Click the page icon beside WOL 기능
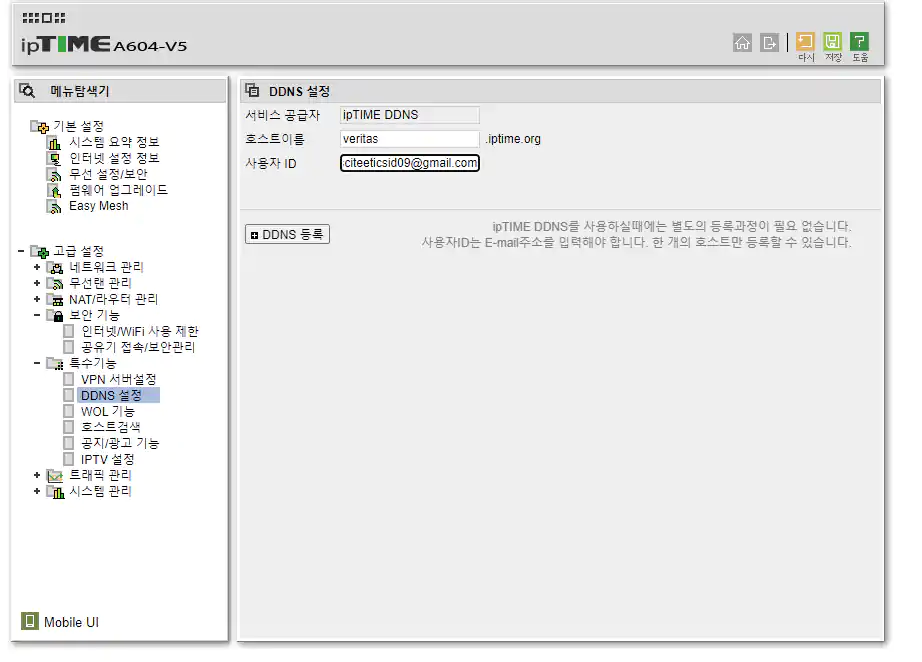 pyautogui.click(x=69, y=411)
